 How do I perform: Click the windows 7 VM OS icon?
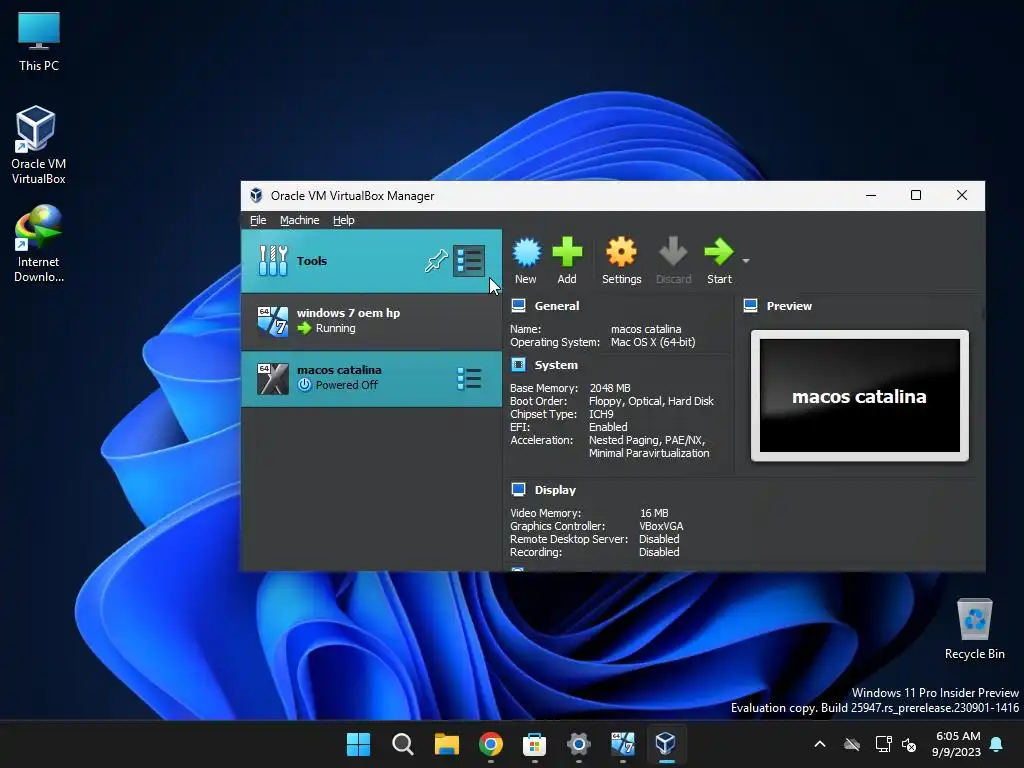(272, 321)
